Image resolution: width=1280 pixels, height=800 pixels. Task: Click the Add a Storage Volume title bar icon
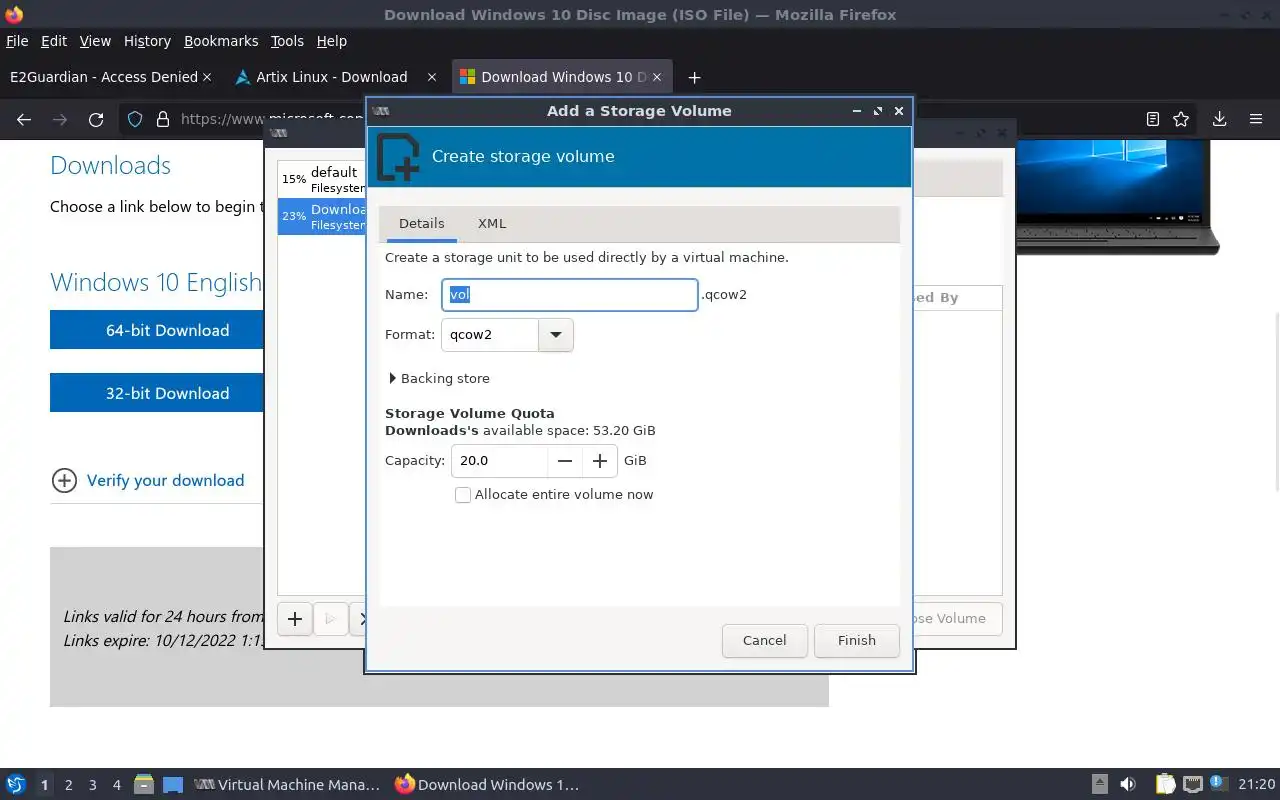click(x=380, y=111)
